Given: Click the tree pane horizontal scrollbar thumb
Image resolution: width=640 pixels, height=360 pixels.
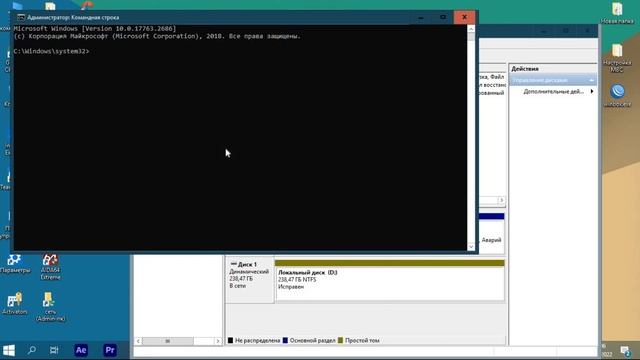Looking at the screenshot, I should click(x=168, y=341).
